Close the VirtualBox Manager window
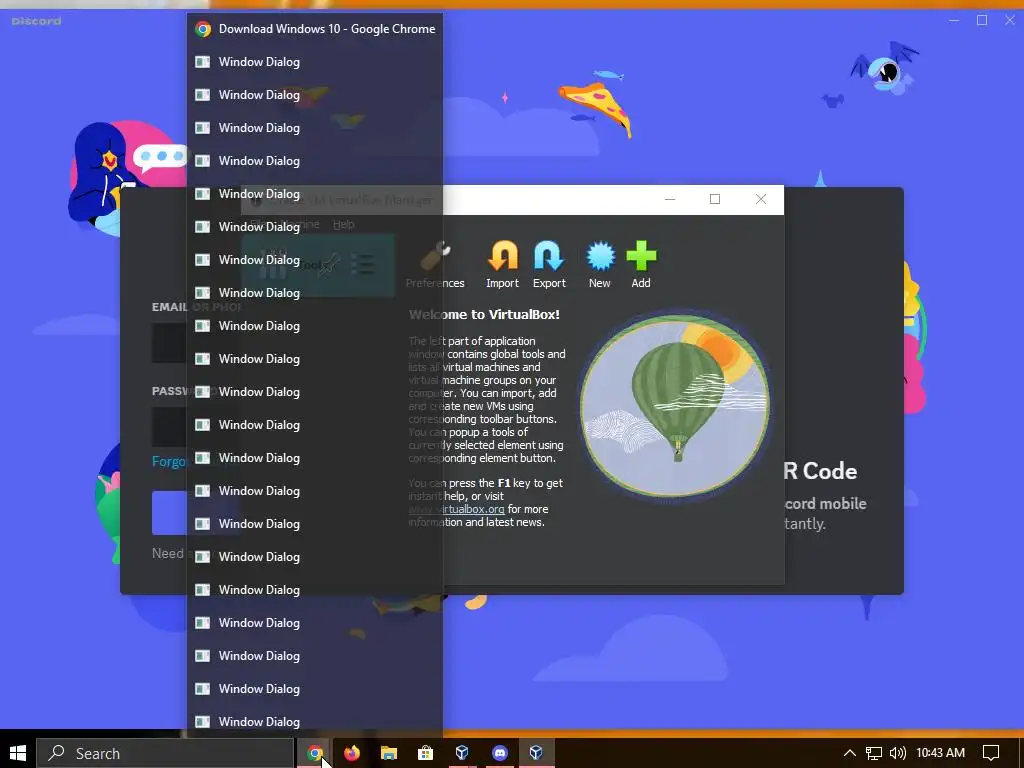Screen dimensions: 1024x768 point(761,199)
